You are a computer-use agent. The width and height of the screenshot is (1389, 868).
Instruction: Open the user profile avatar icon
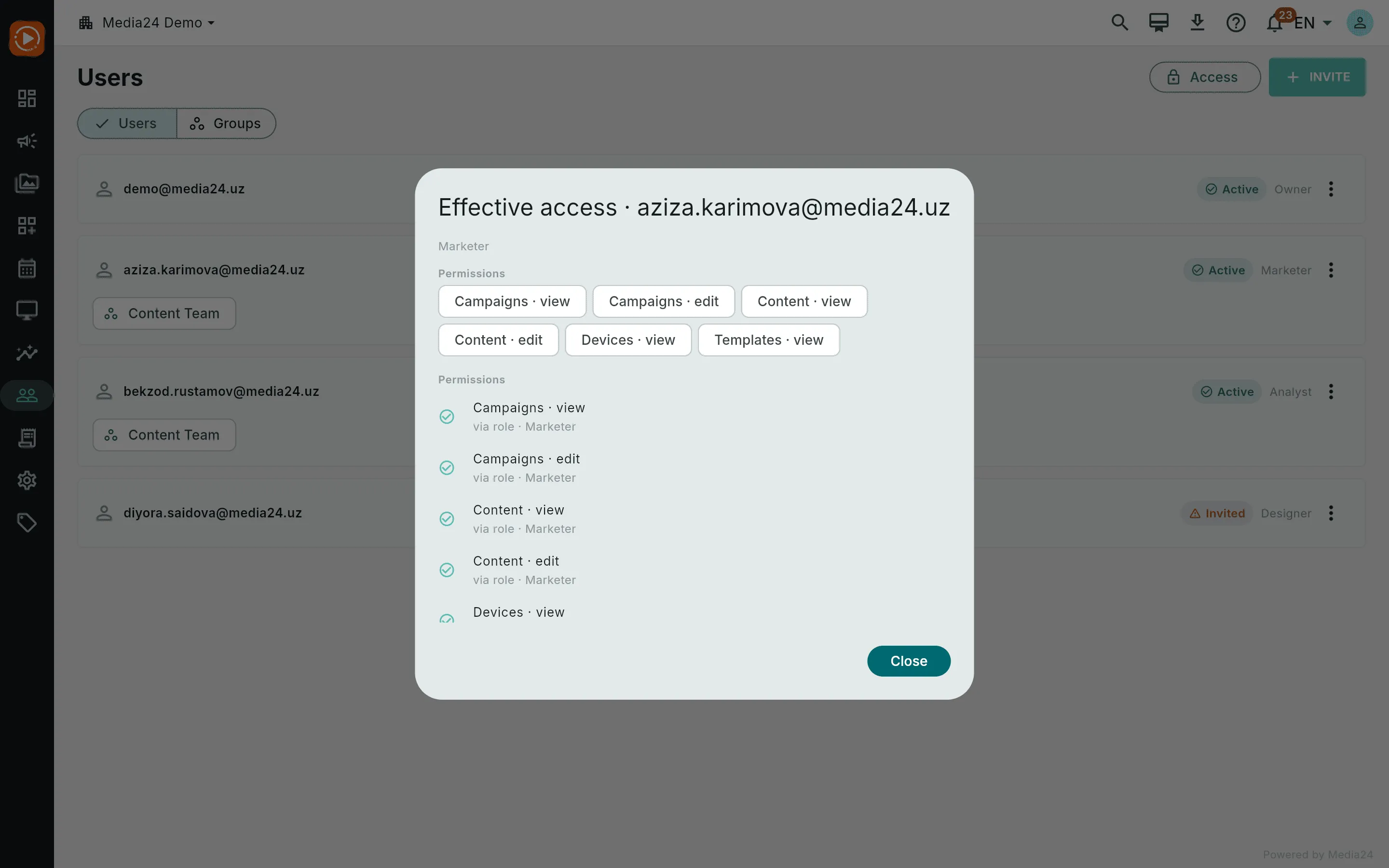[1360, 22]
